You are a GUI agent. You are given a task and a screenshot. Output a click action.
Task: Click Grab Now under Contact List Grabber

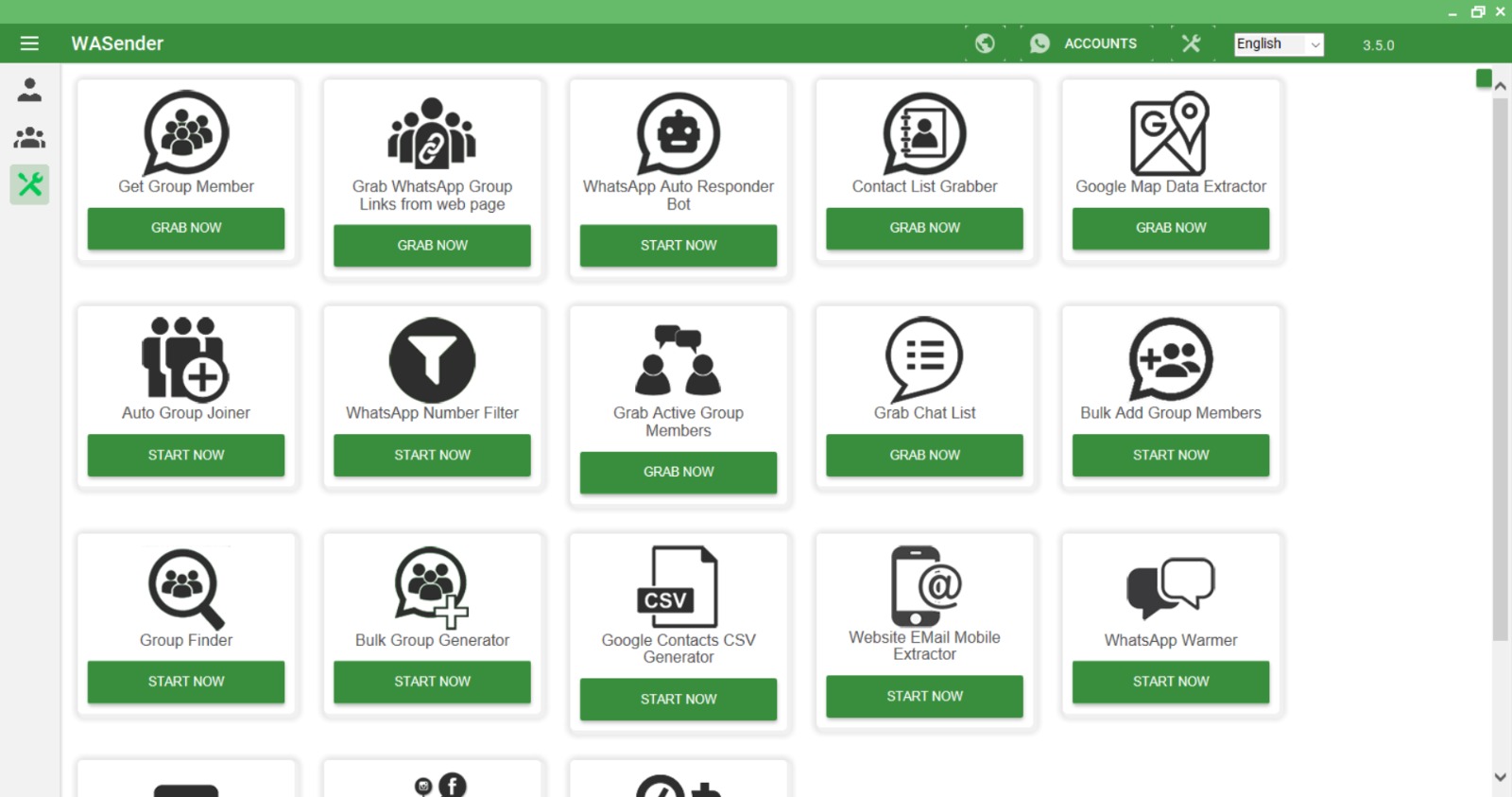coord(924,228)
